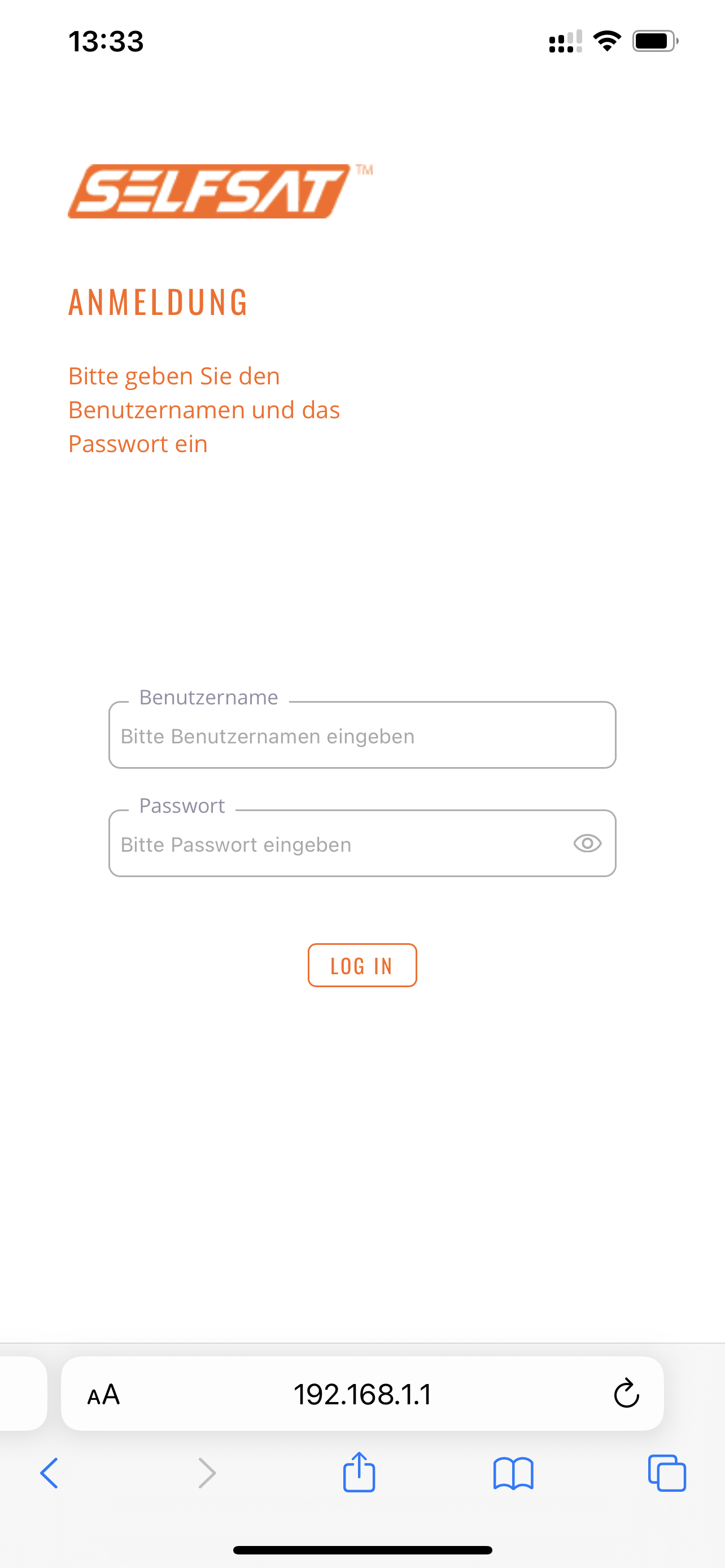Click the SELFSAT logo

[x=210, y=191]
